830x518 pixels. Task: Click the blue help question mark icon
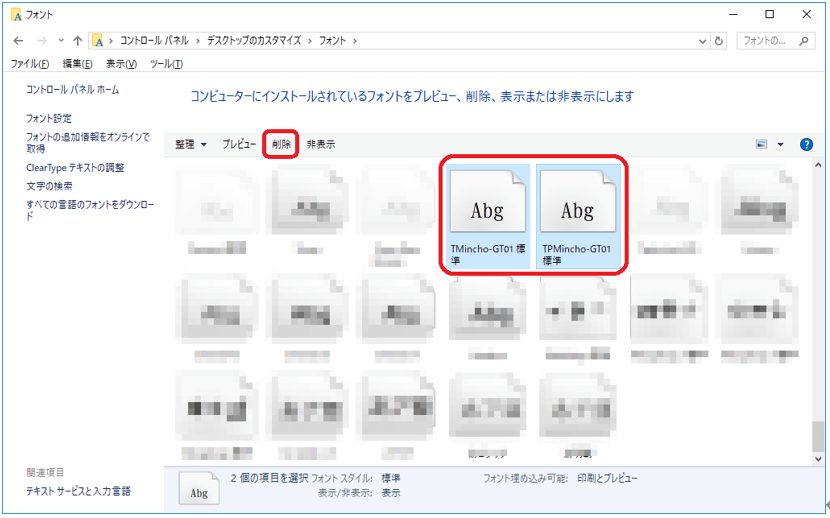pos(806,144)
